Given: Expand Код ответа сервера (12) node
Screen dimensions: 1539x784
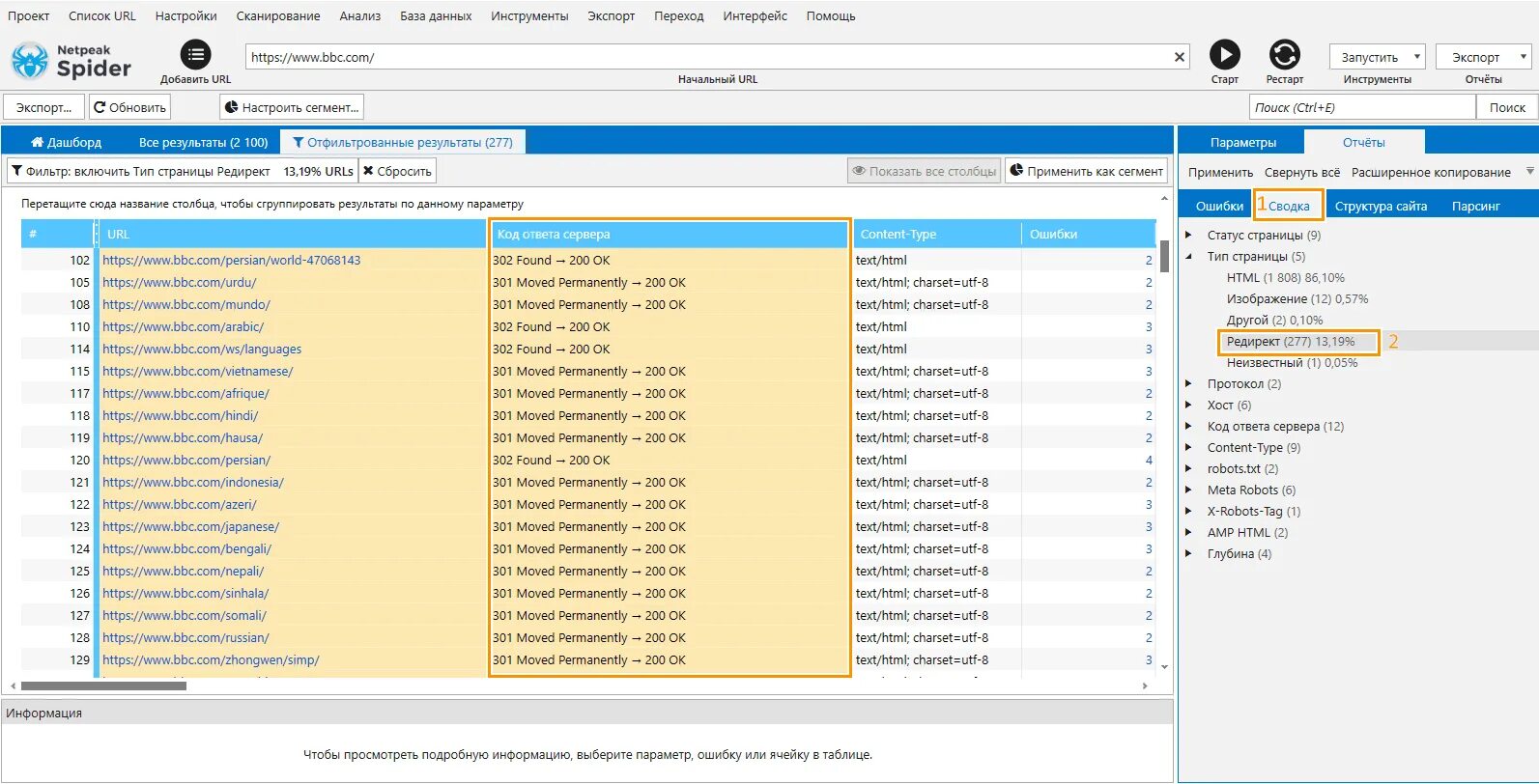Looking at the screenshot, I should pos(1188,426).
